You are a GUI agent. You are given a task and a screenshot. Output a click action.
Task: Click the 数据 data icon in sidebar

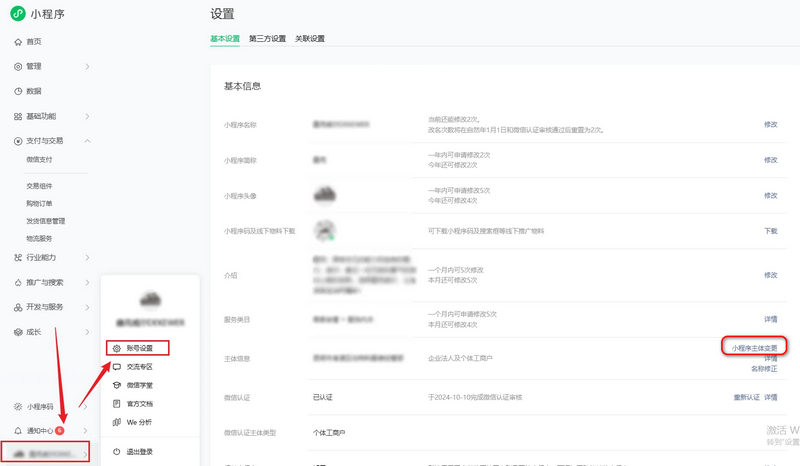tap(18, 91)
